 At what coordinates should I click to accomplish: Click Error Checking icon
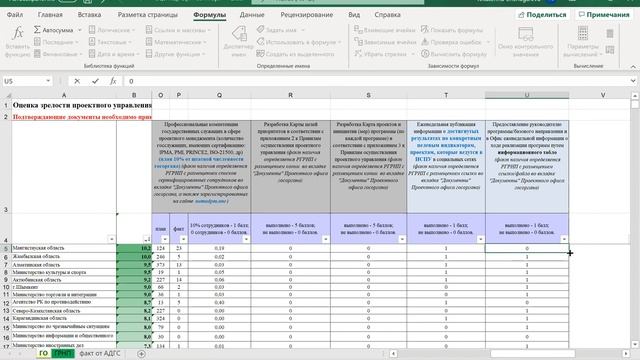[425, 42]
